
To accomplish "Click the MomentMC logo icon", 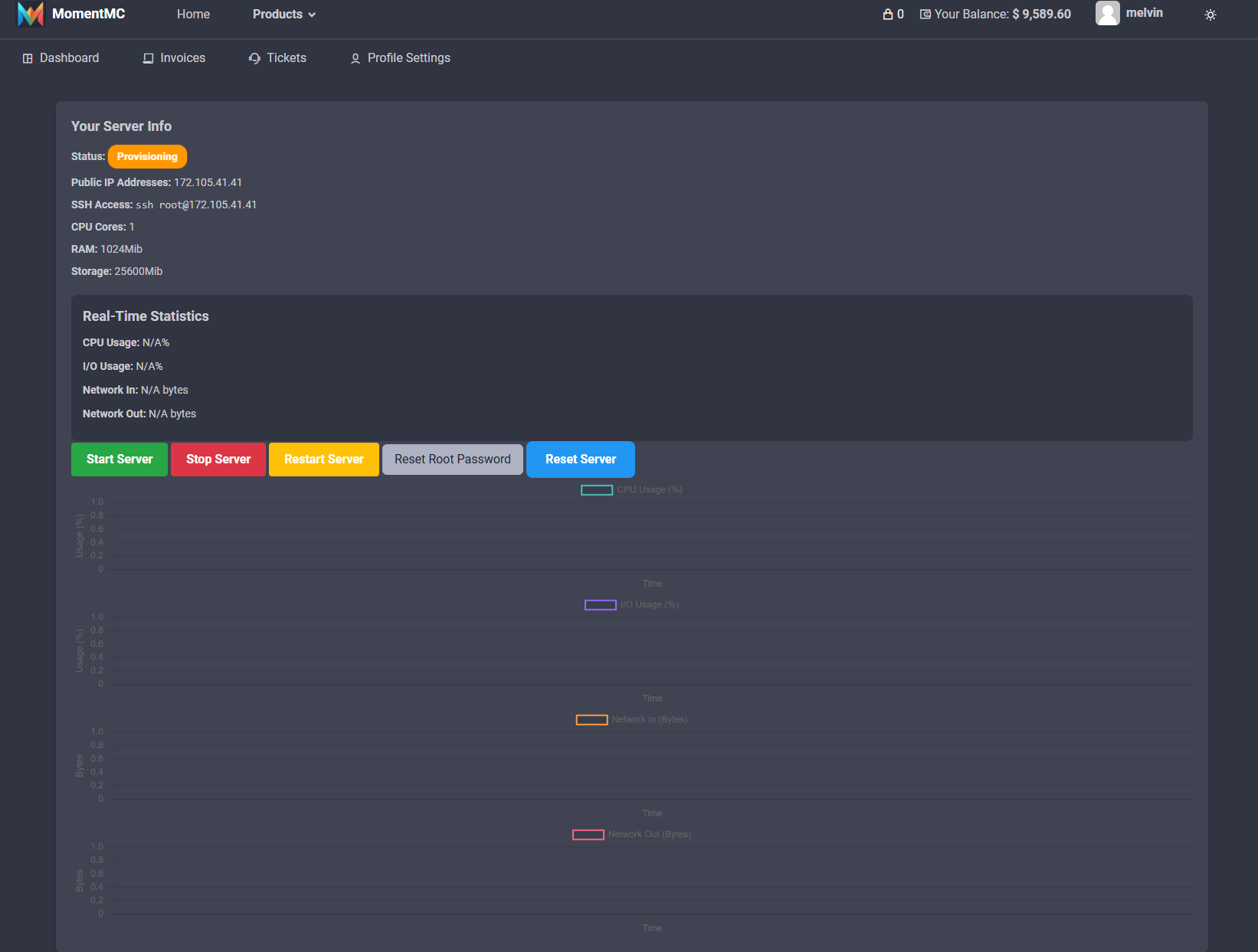I will point(31,14).
